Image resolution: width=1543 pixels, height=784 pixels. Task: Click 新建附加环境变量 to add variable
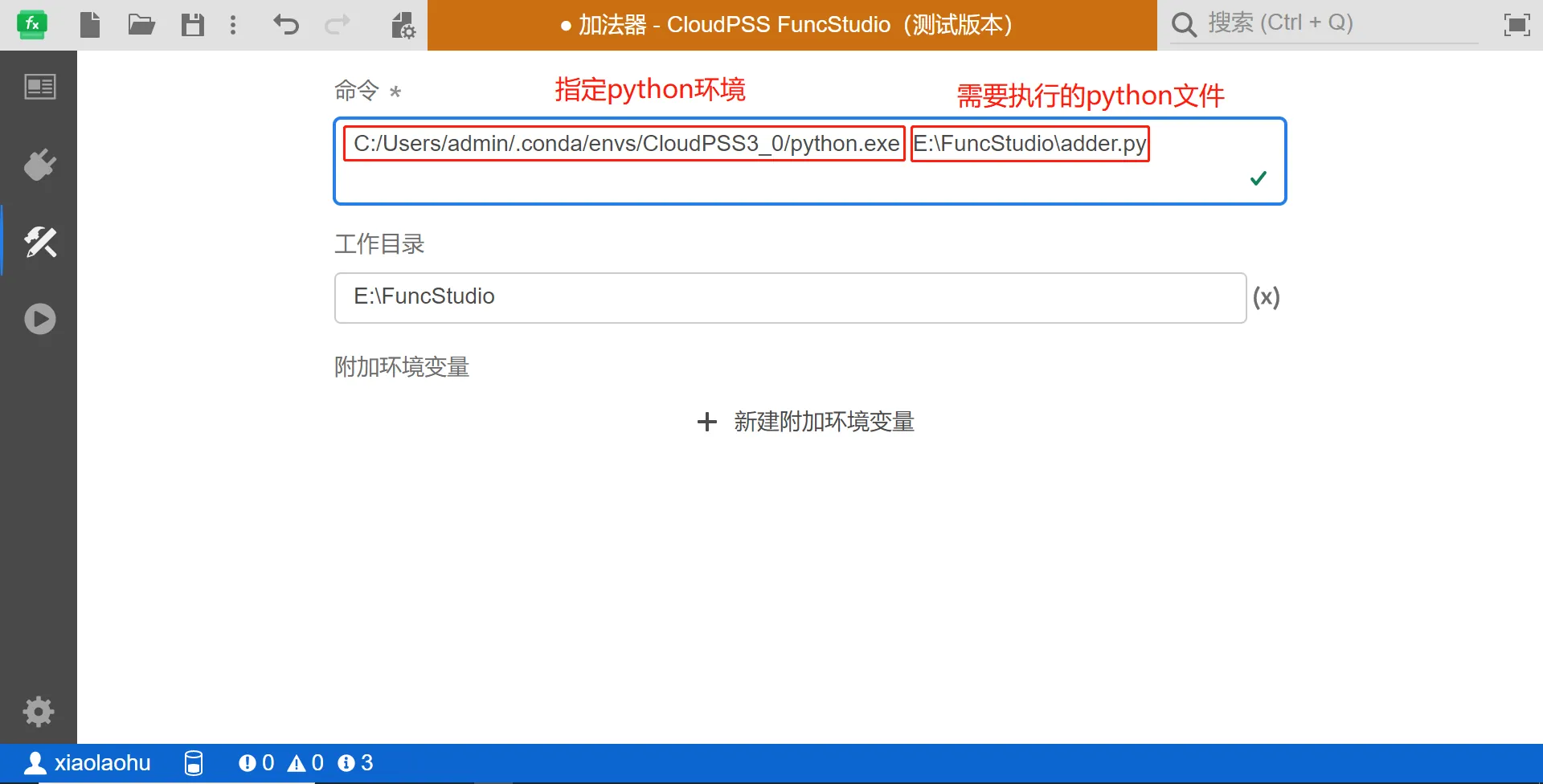pyautogui.click(x=806, y=422)
